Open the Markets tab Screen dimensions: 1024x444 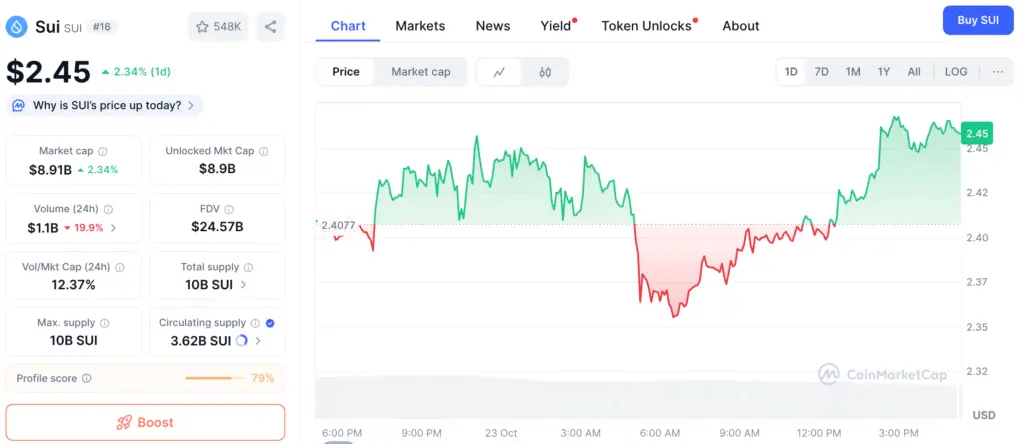point(420,26)
